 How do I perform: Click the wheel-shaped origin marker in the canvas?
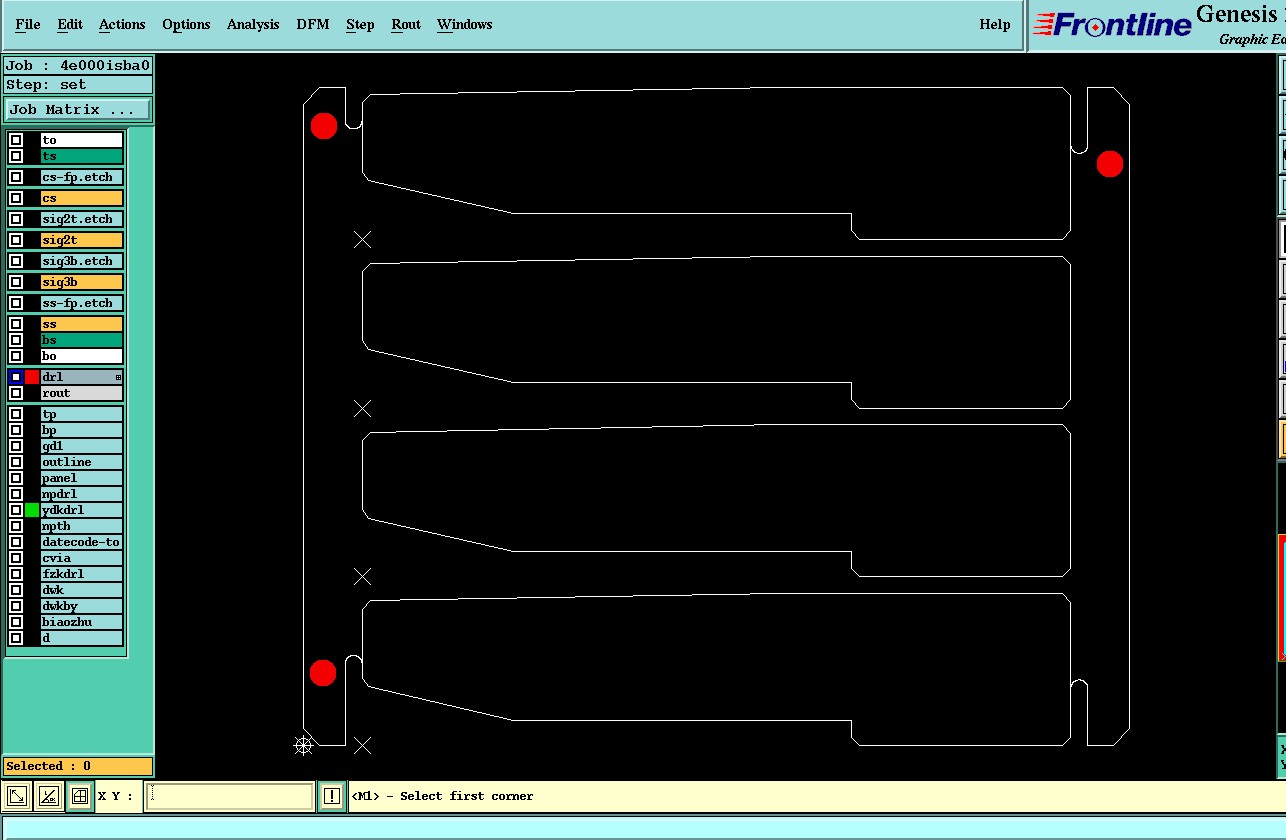click(x=303, y=745)
